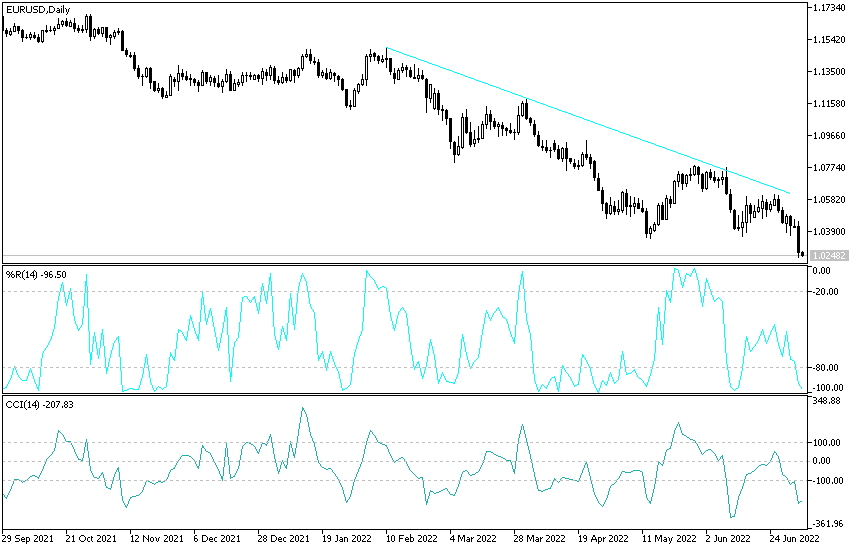The image size is (860, 550).
Task: Click price scale value 1.03900
Action: tap(828, 231)
